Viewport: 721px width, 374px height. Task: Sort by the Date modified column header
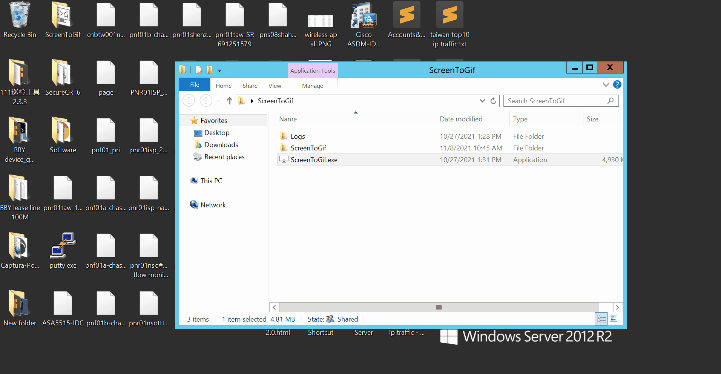click(x=461, y=119)
